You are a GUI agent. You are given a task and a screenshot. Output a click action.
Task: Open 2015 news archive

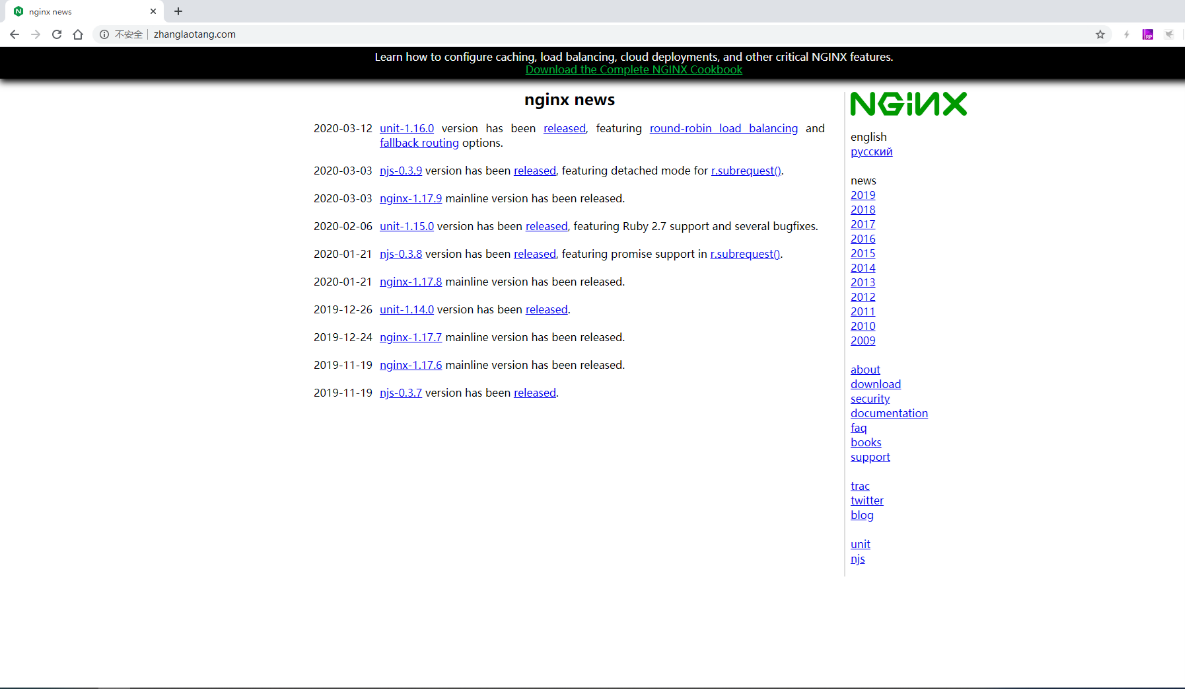[862, 253]
